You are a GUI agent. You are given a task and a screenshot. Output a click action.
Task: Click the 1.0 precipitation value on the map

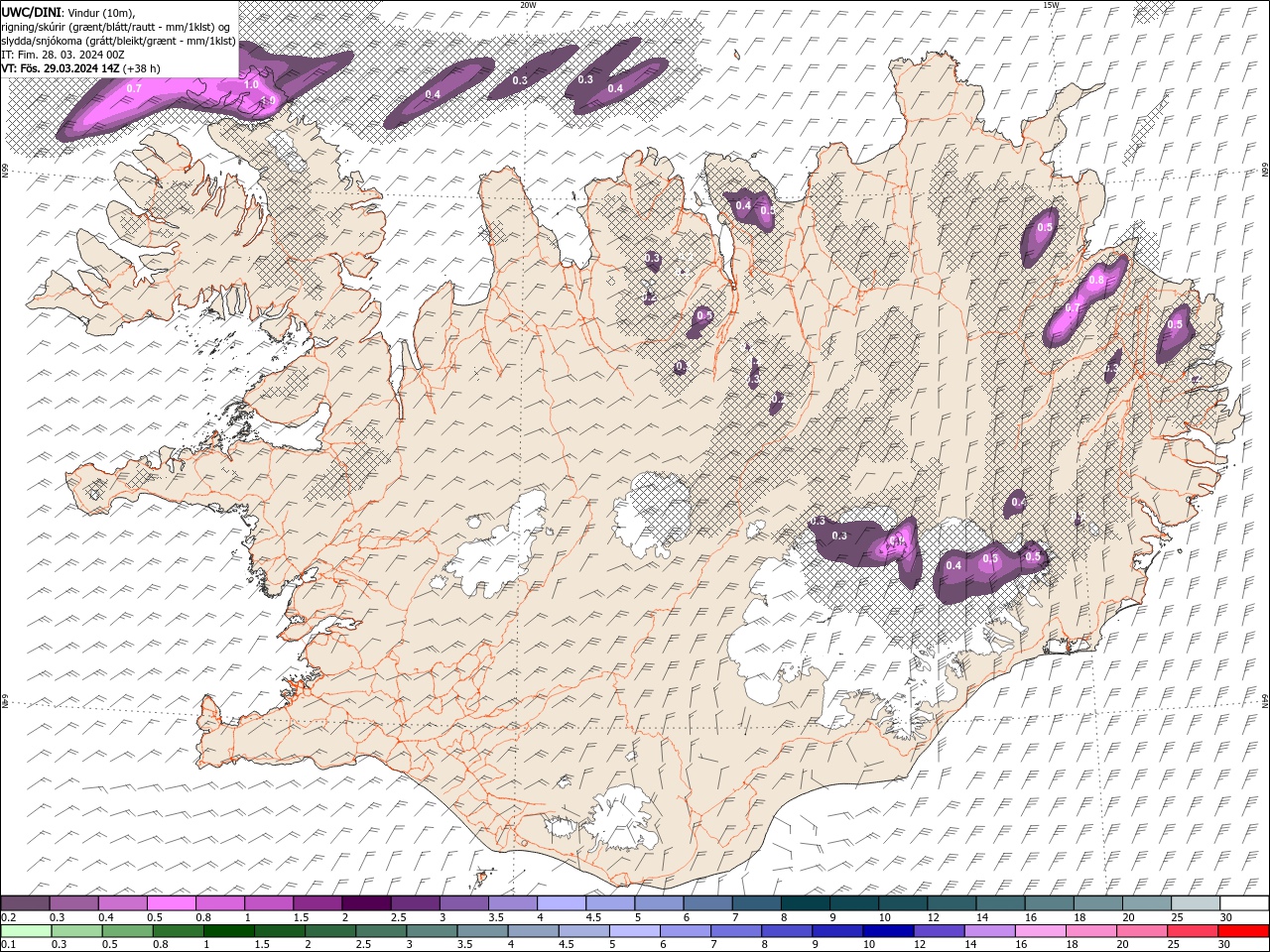click(x=251, y=85)
